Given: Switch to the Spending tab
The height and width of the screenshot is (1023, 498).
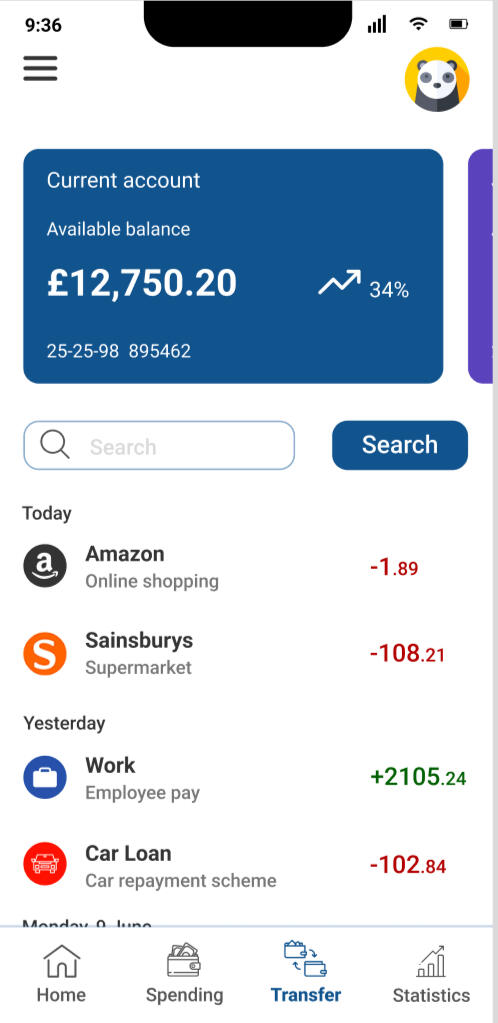Looking at the screenshot, I should (184, 974).
